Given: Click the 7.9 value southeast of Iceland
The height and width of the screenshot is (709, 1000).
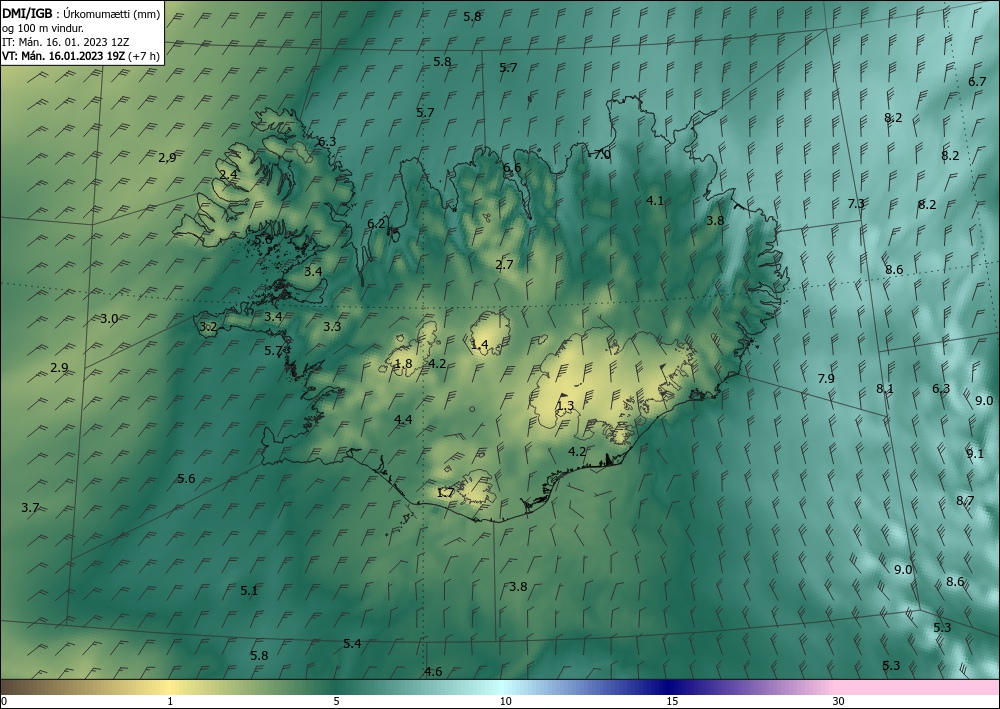Looking at the screenshot, I should click(827, 379).
